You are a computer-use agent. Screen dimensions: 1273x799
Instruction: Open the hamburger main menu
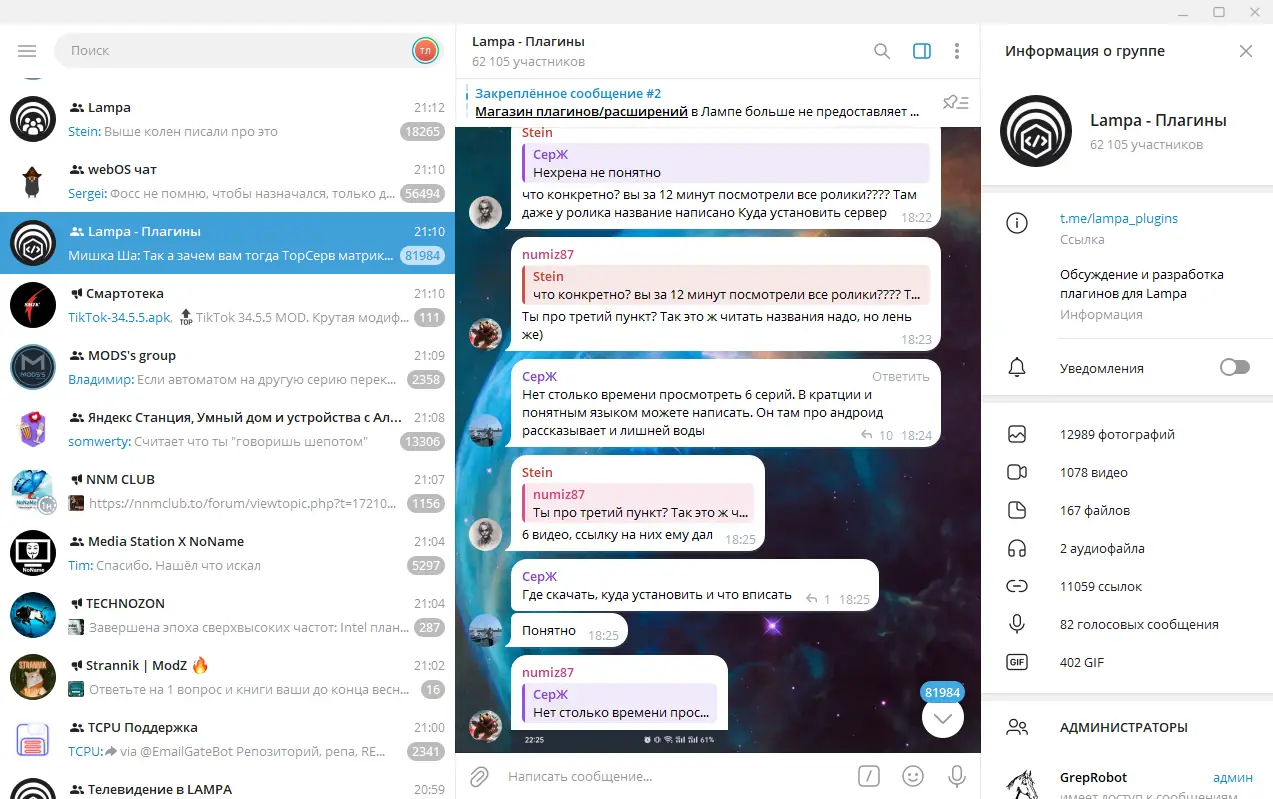tap(27, 50)
